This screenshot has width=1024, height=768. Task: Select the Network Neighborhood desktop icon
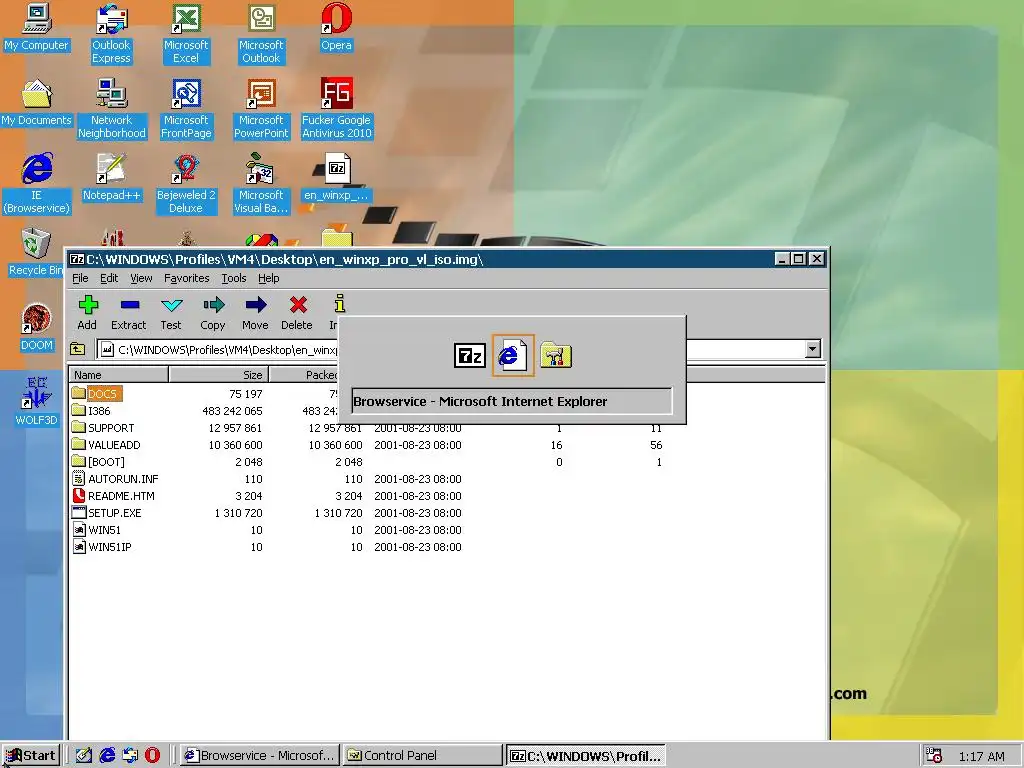pos(112,108)
